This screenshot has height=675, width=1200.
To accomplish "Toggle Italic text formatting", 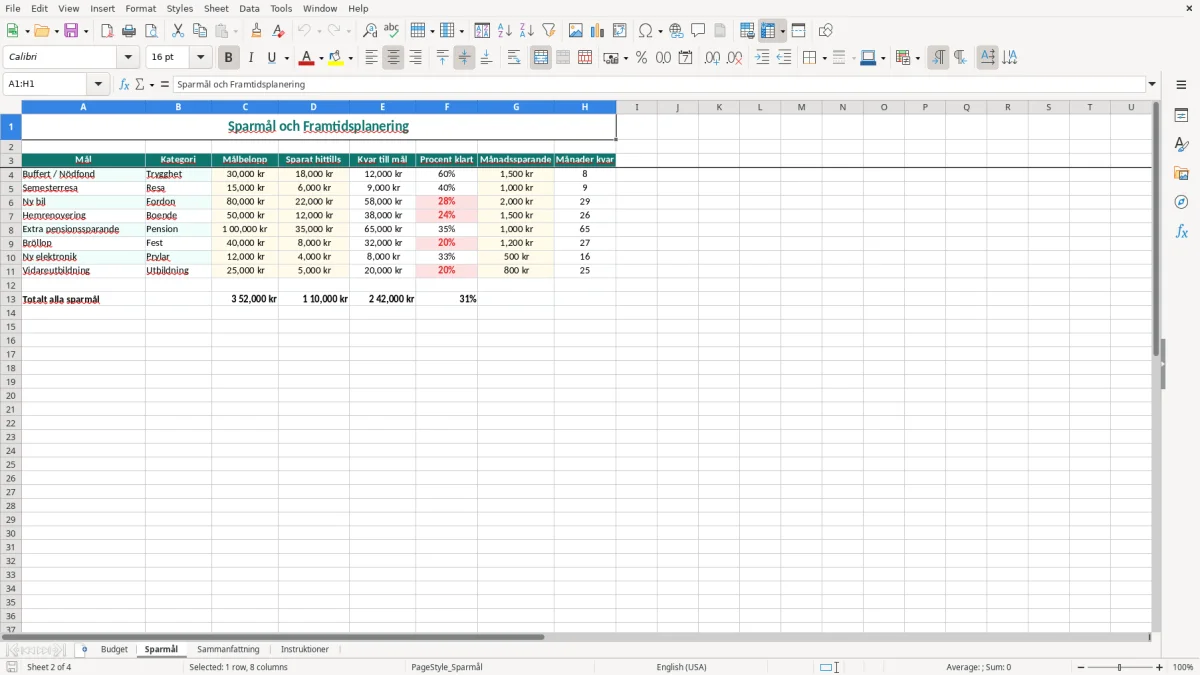I will (250, 58).
